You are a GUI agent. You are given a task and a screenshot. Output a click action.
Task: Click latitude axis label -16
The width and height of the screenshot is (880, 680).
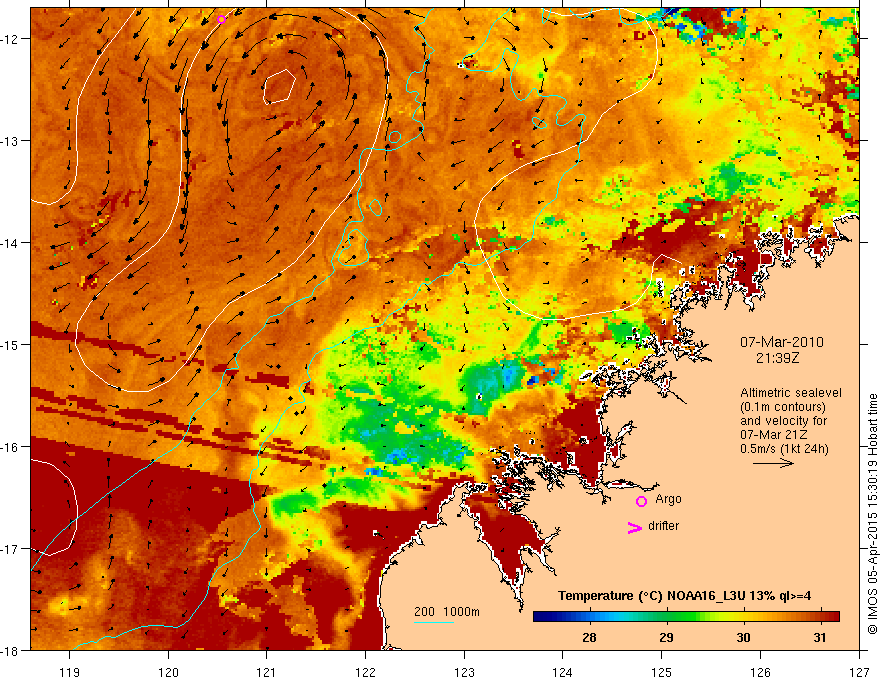11,447
